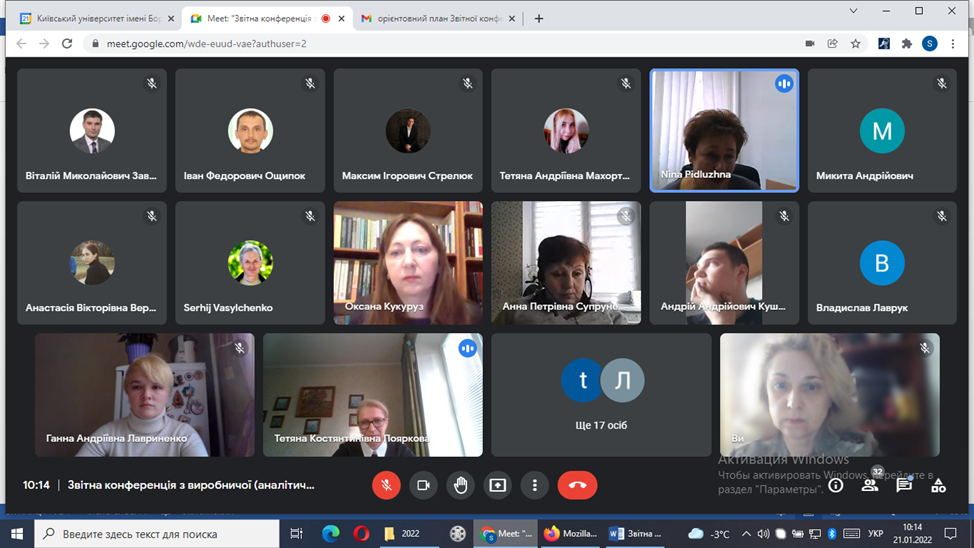The image size is (974, 548).
Task: Select the Nina Pidluzhna video tile
Action: 724,130
